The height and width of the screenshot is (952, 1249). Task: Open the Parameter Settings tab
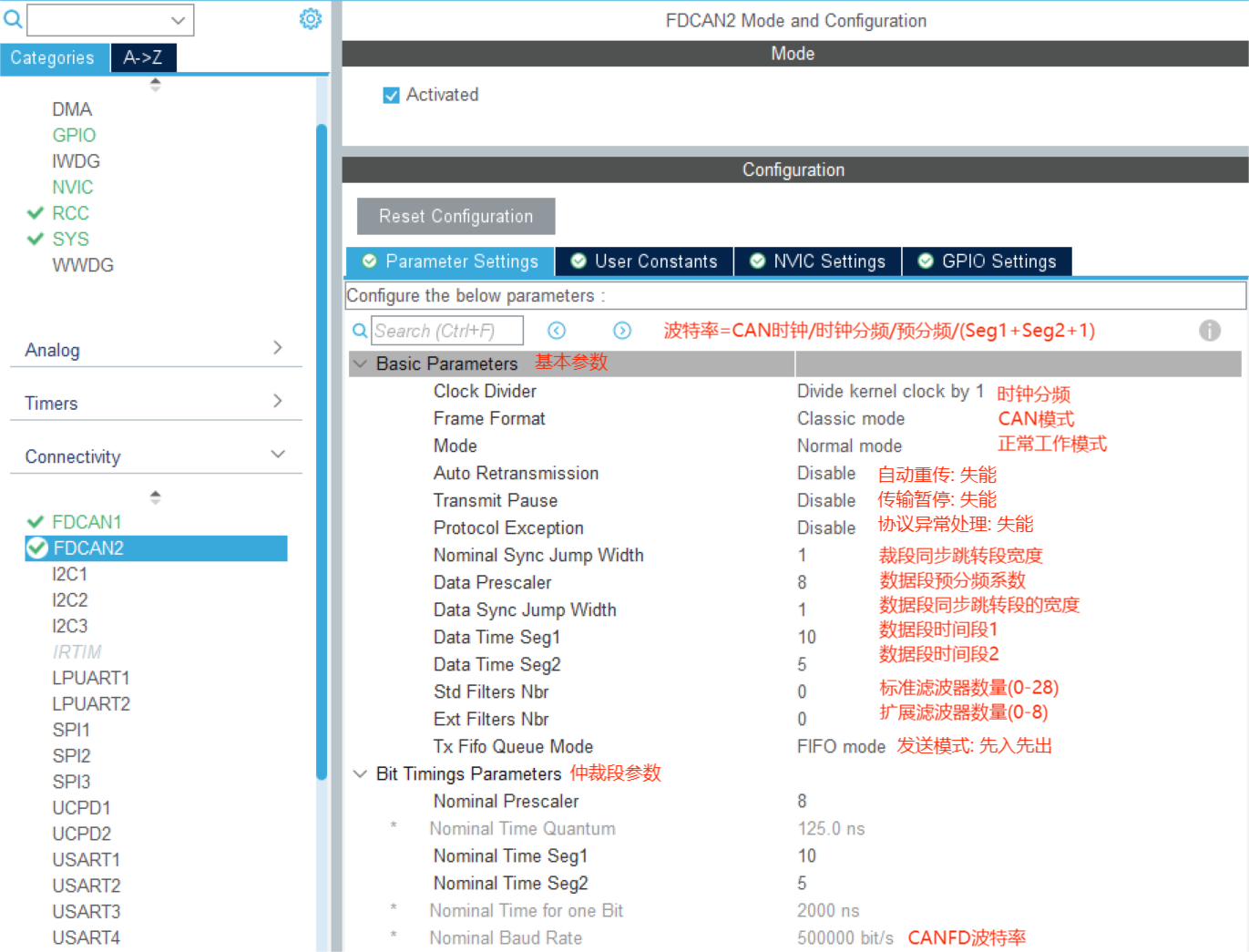pyautogui.click(x=450, y=261)
